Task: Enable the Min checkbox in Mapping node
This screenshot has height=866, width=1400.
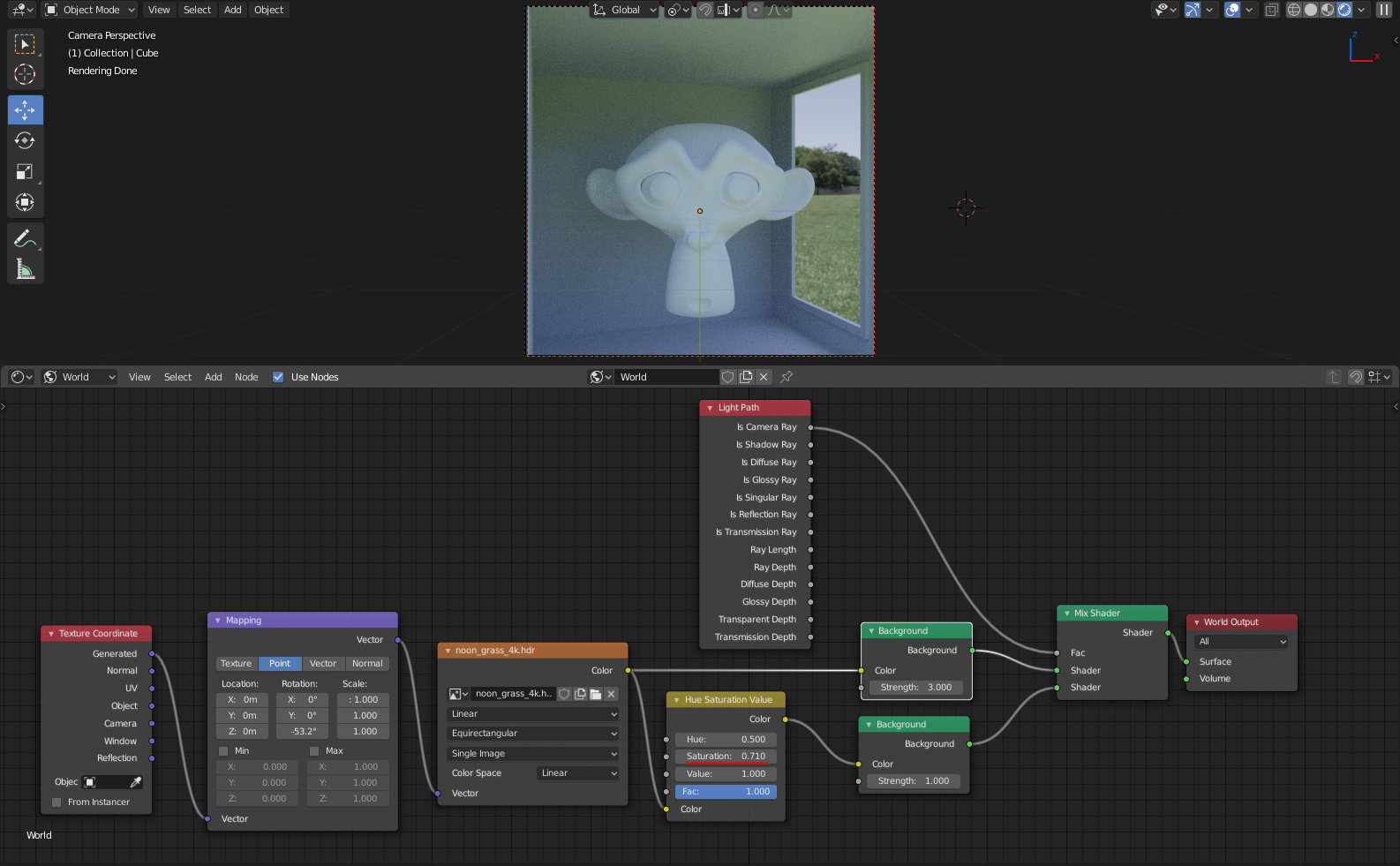Action: [223, 751]
